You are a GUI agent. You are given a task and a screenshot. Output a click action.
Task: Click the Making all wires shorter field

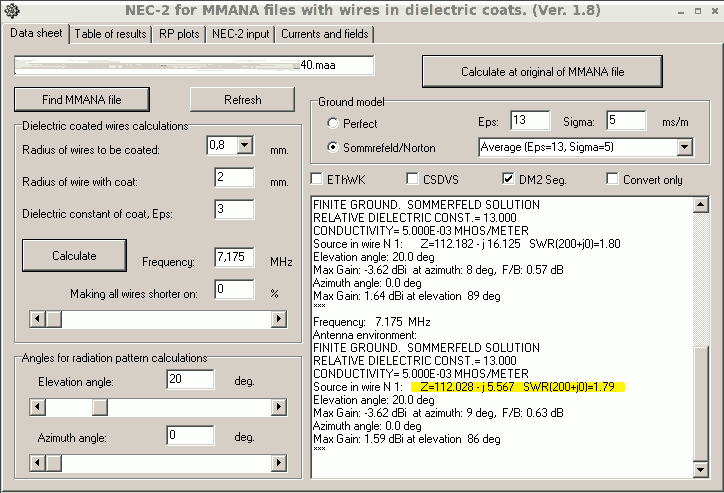235,289
